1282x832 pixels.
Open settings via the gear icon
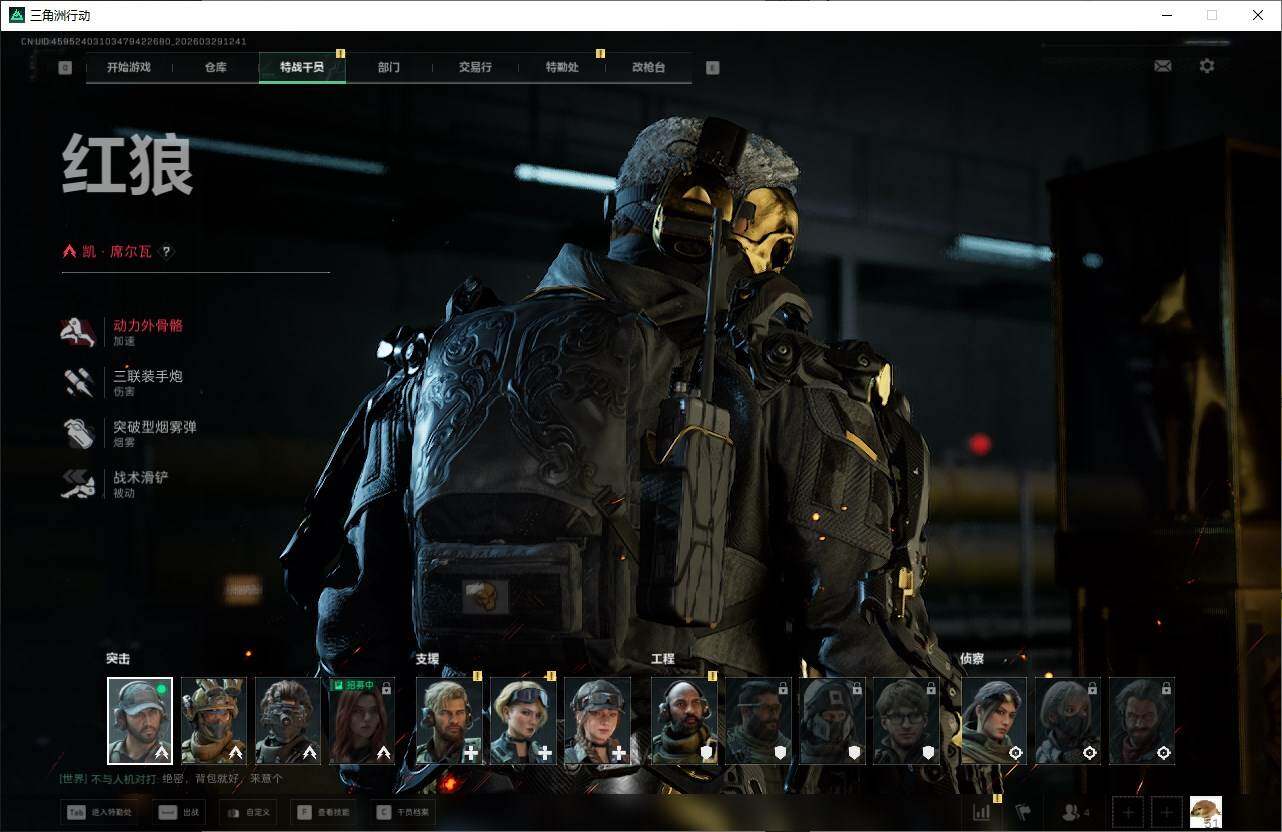pyautogui.click(x=1207, y=66)
